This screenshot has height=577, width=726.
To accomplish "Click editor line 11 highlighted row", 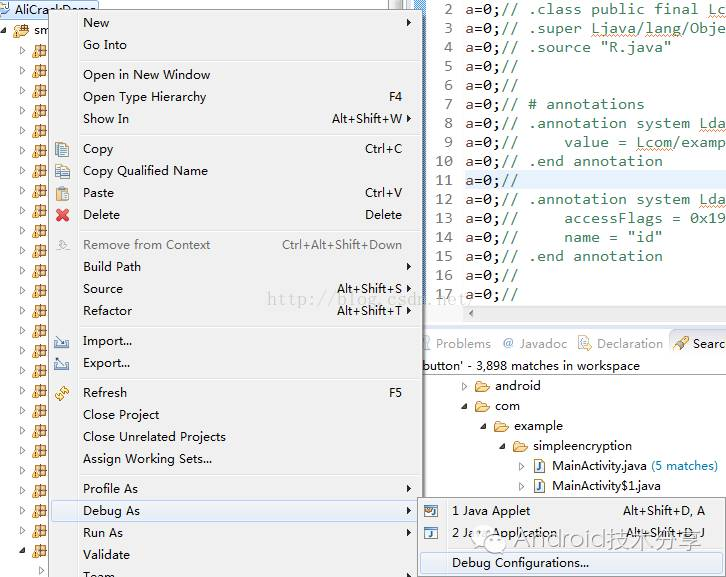I will pyautogui.click(x=595, y=180).
